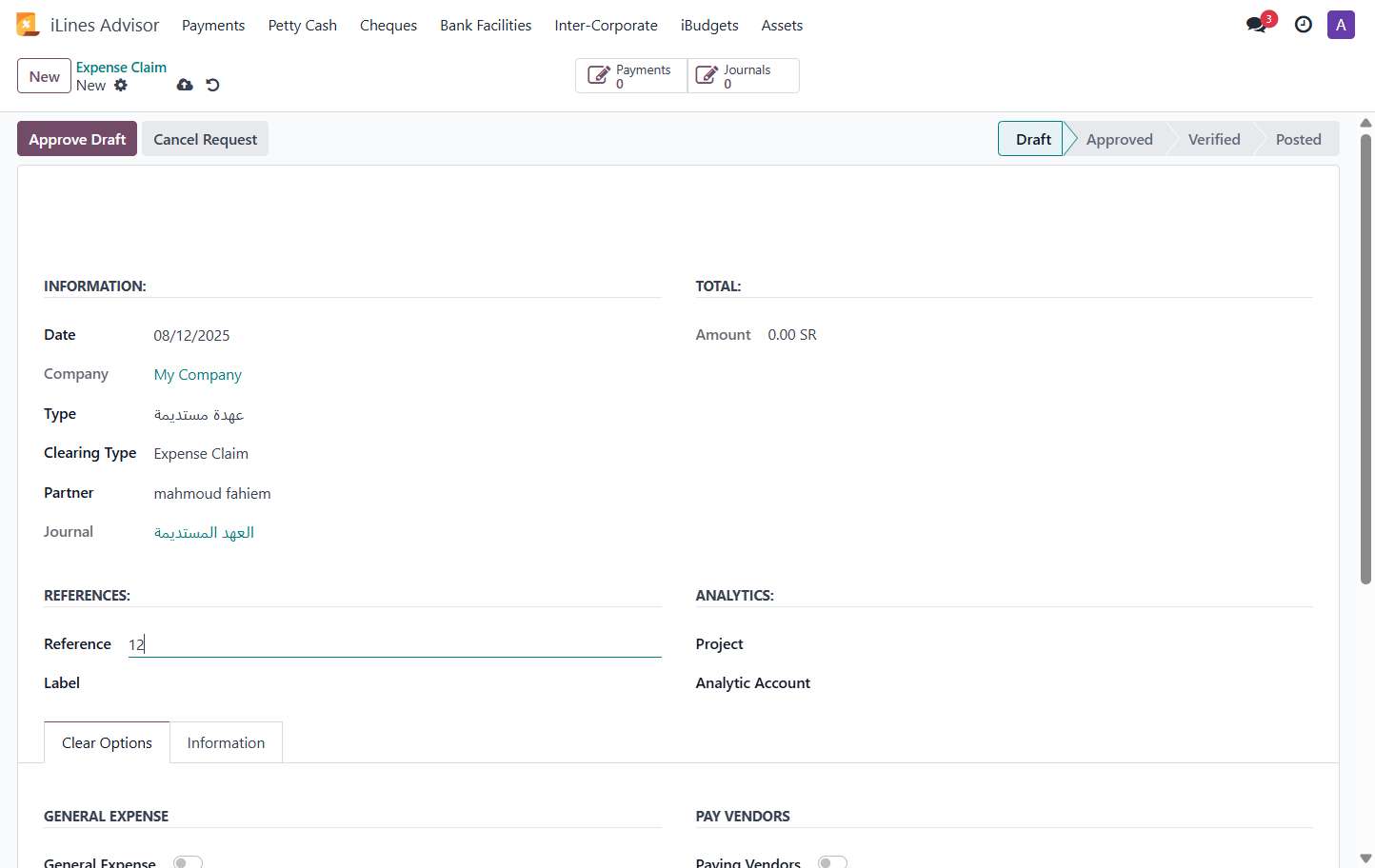
Task: Open the chat messages icon
Action: coord(1257,25)
